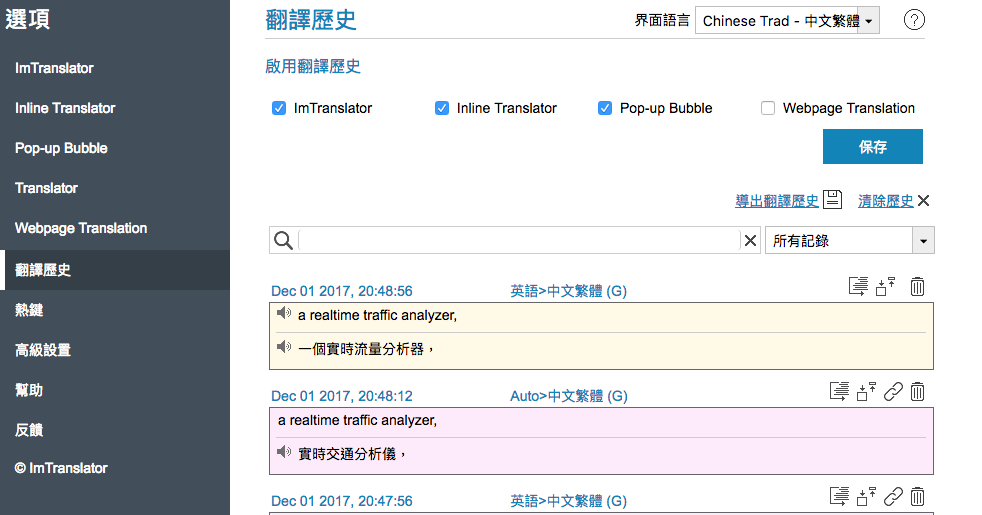Click the second icon in the 20:48:12 row
Screen dimensions: 982x515
point(866,392)
